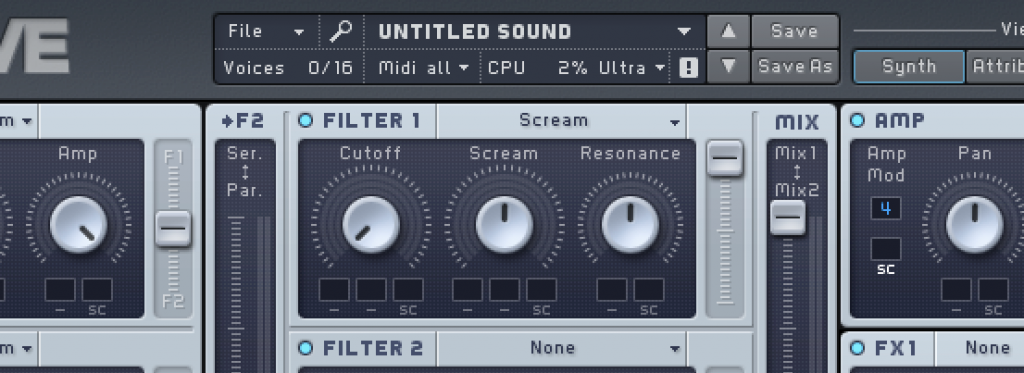Click the Ser. Par. routing arrow
Image resolution: width=1024 pixels, height=373 pixels.
(x=245, y=172)
